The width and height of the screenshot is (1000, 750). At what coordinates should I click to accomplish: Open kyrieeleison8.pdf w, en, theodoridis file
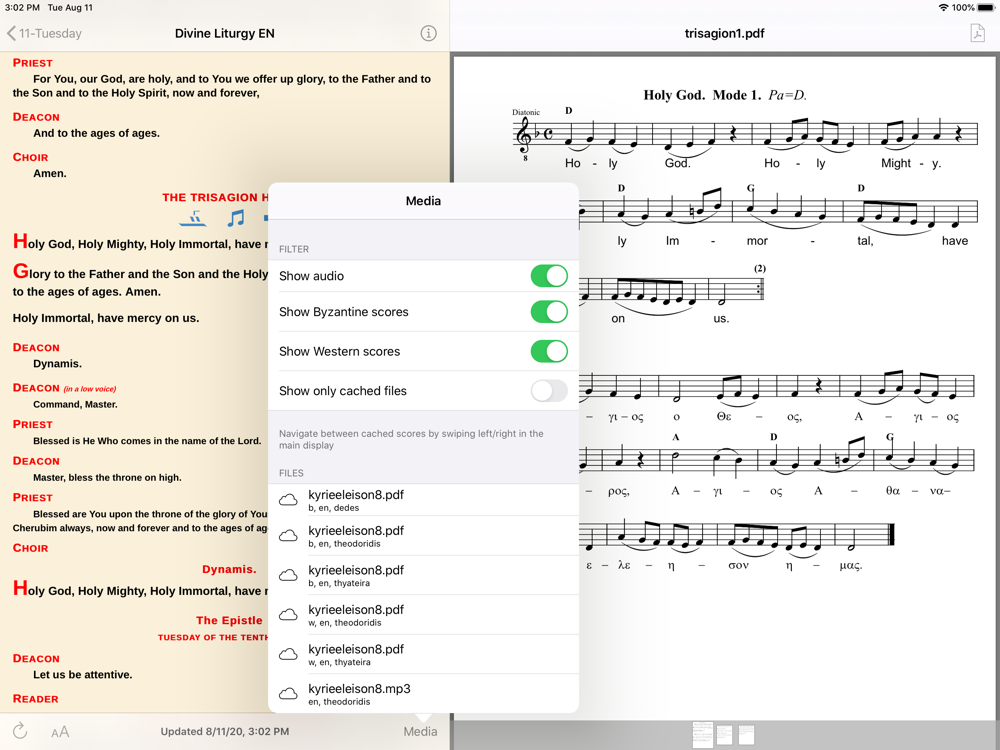423,615
